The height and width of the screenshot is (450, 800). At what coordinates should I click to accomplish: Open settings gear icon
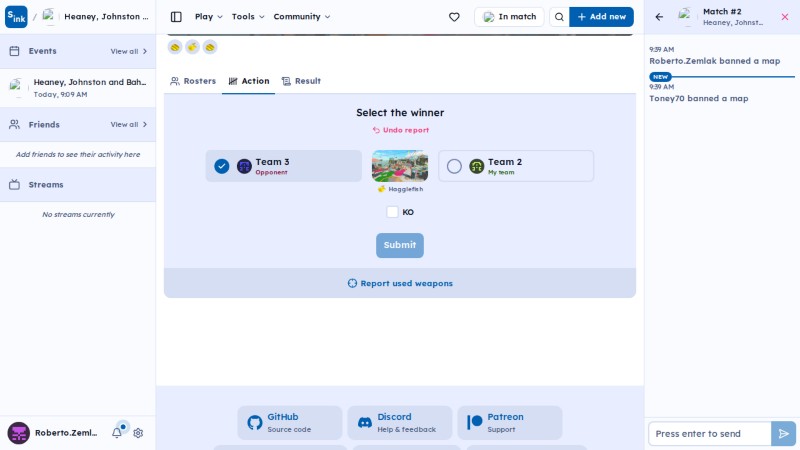click(138, 433)
